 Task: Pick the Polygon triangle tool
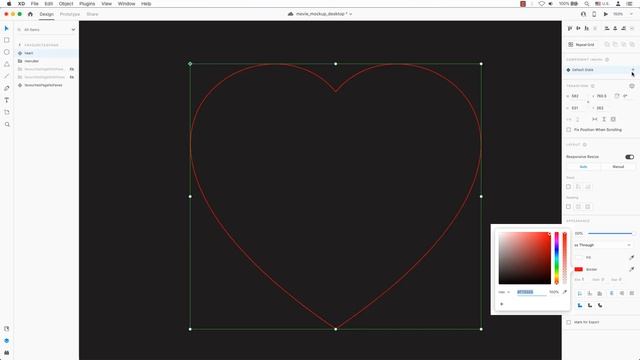(7, 64)
